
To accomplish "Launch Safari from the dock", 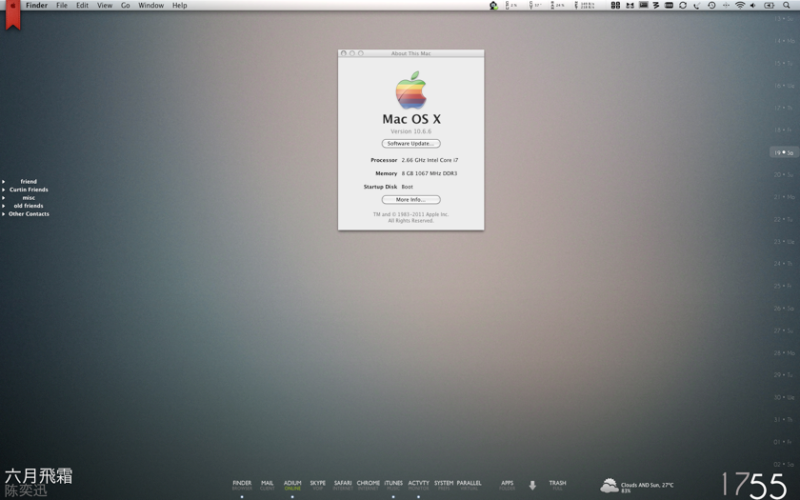I will 343,484.
